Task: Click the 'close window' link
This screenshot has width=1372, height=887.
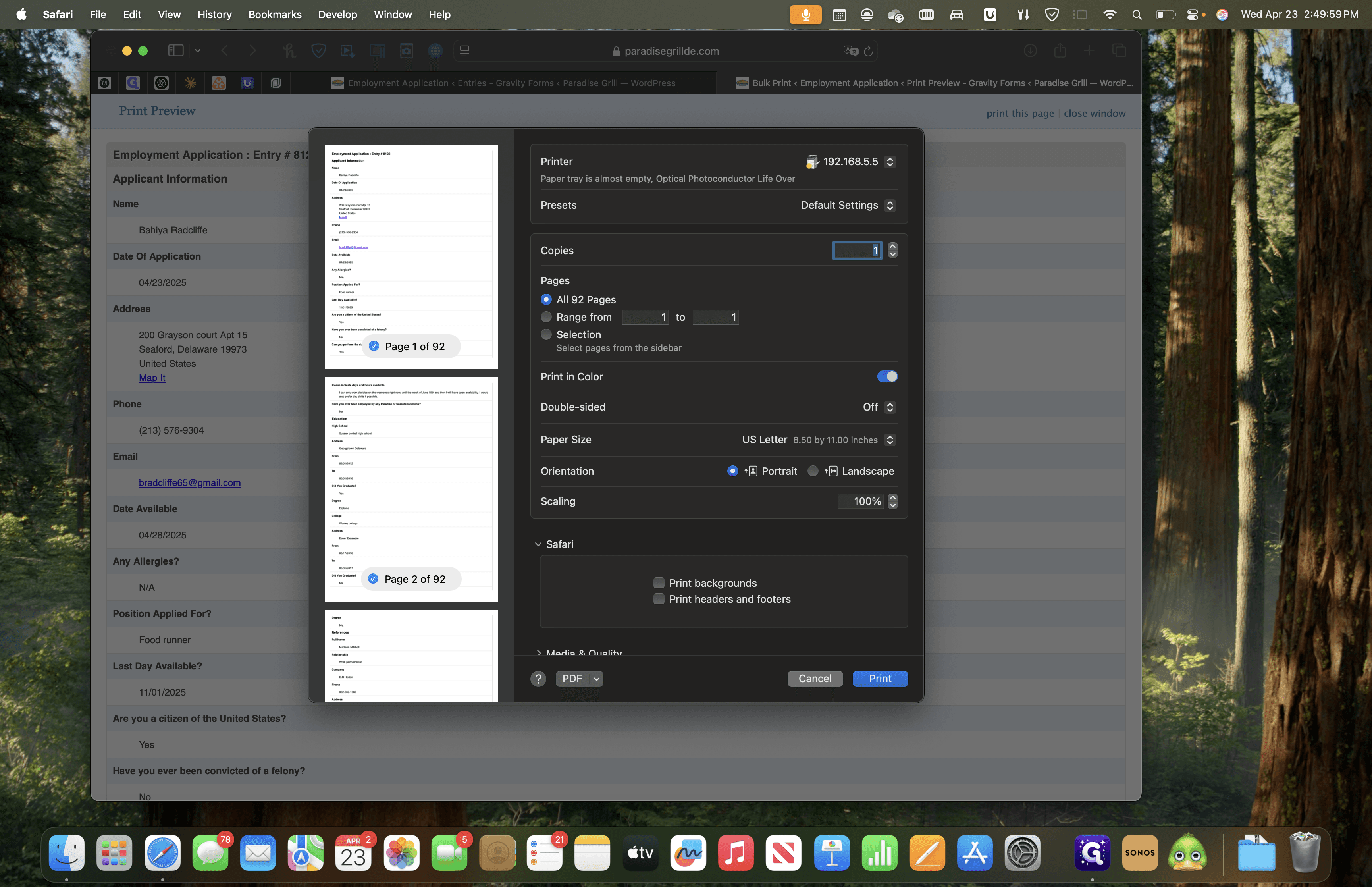Action: (x=1095, y=114)
